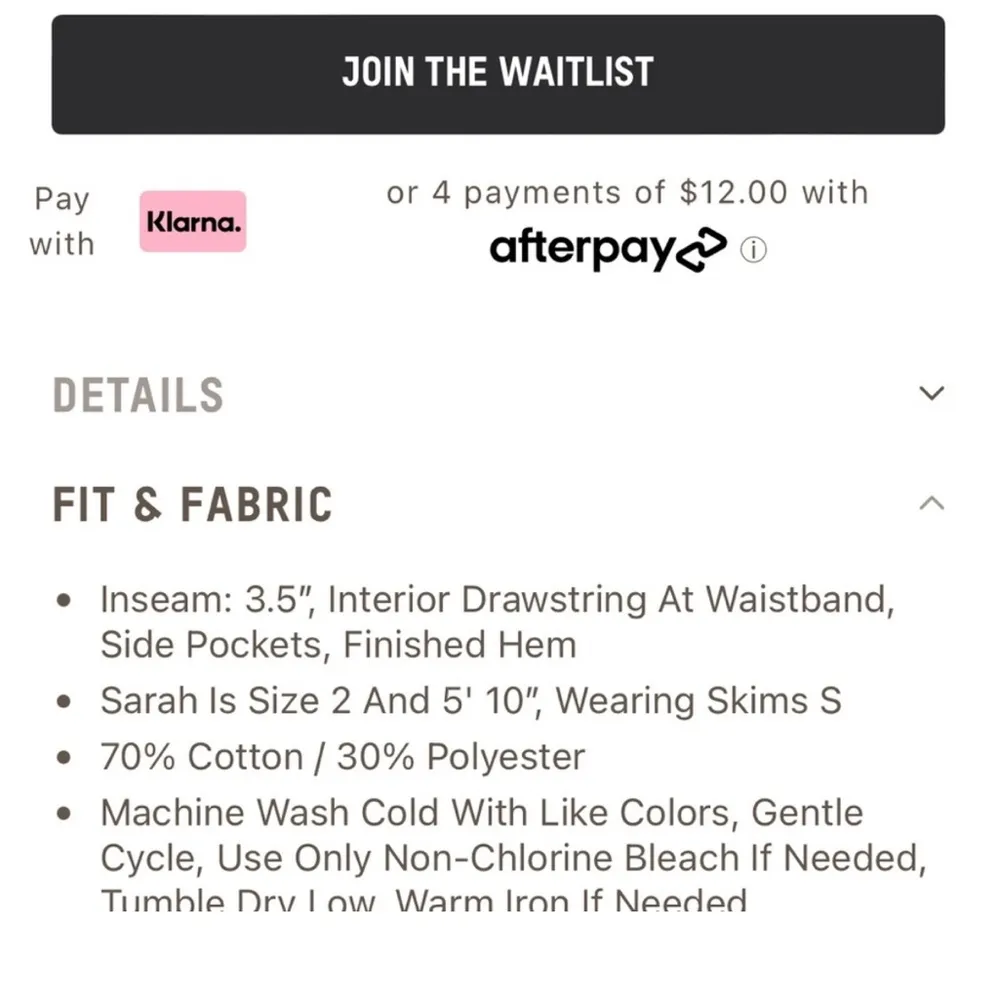Screen dimensions: 1000x1000
Task: Click the "Pay with" label
Action: [62, 221]
